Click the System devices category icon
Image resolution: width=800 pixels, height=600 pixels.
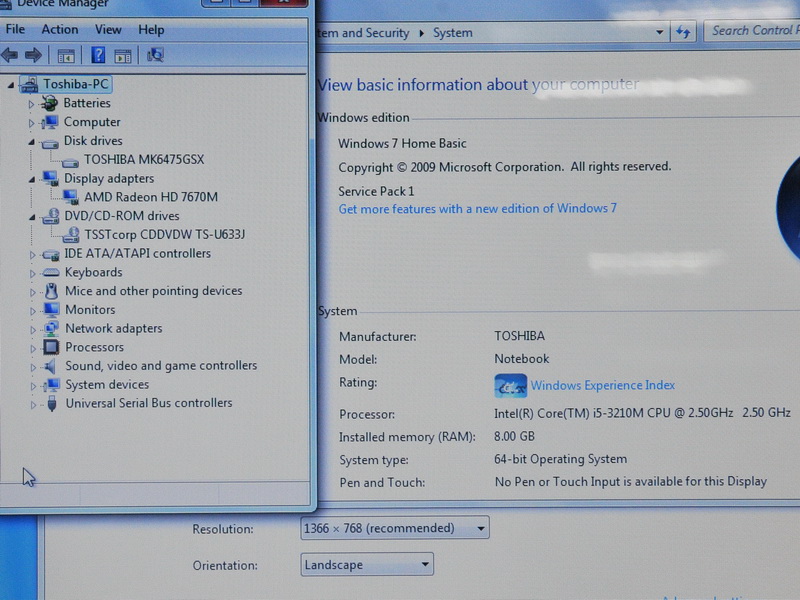52,385
